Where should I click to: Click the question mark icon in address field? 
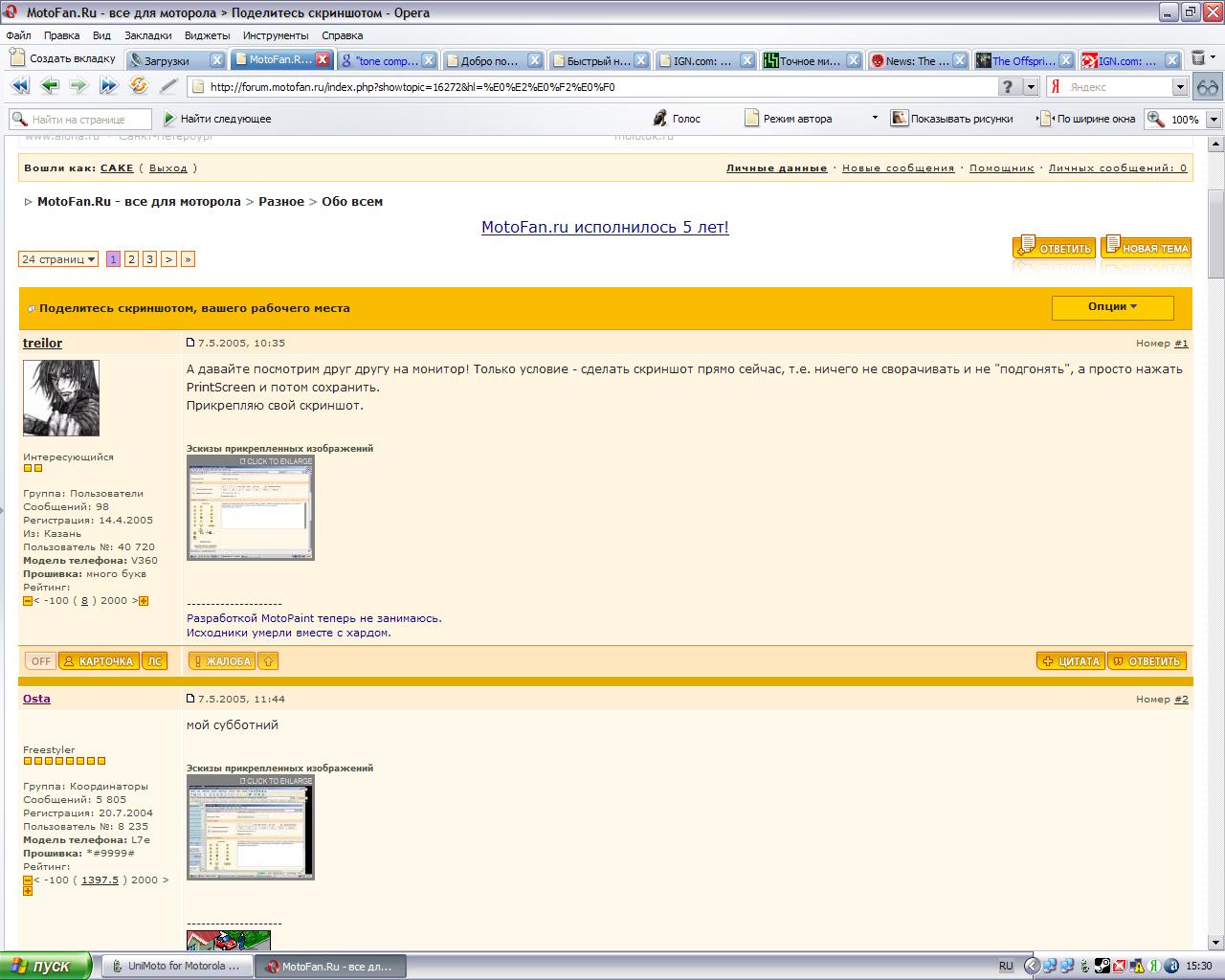(1008, 87)
